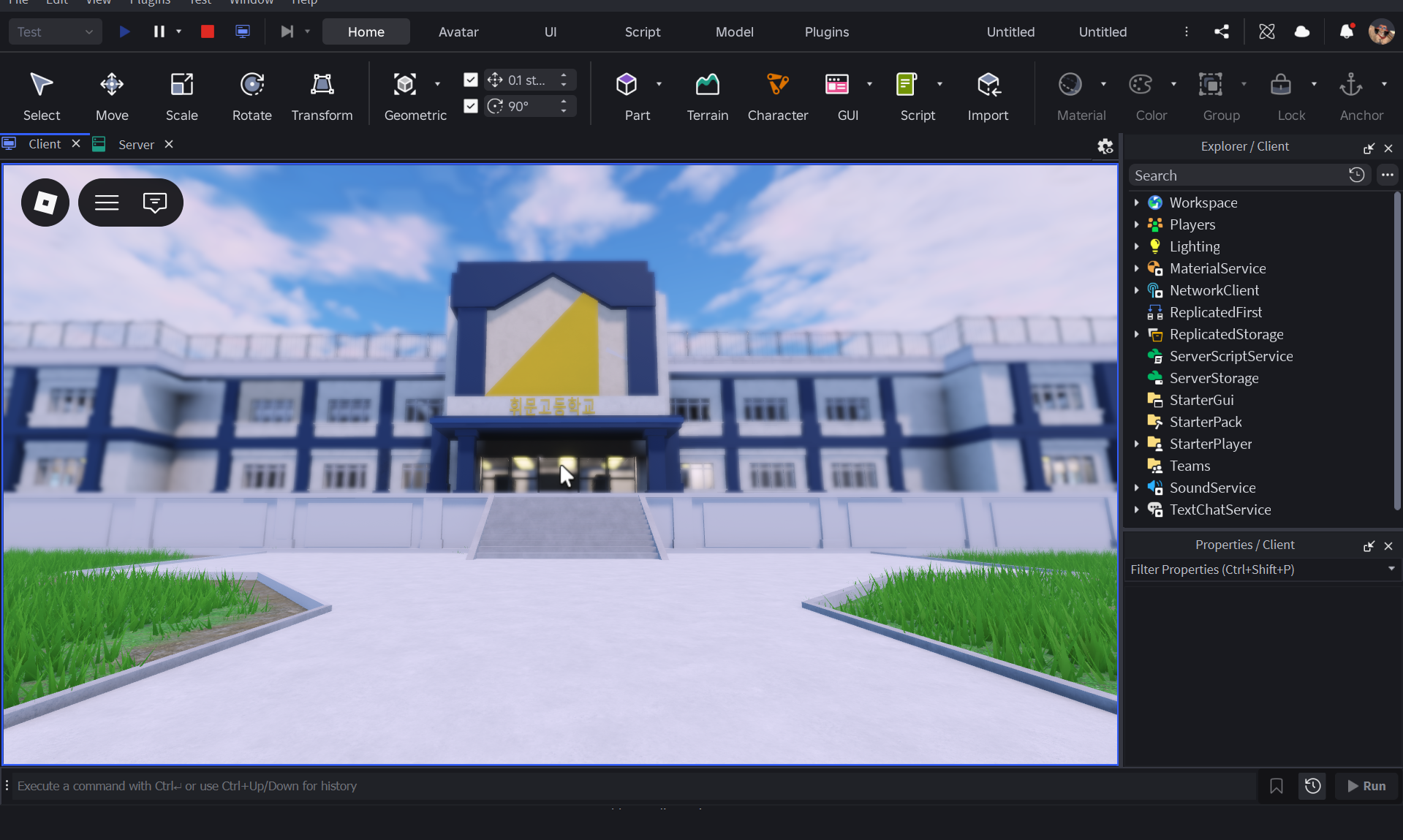Open the in-game chat bubble icon
Screen dimensions: 1403x840
coord(155,203)
